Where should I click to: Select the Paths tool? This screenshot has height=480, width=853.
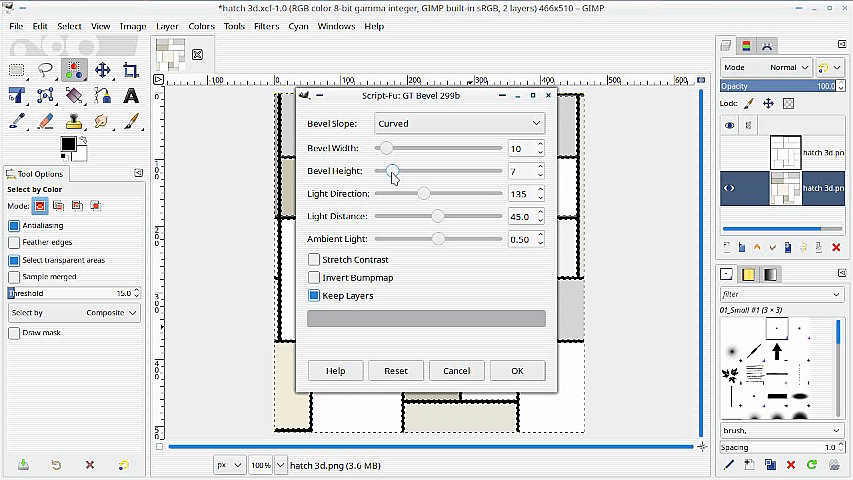pyautogui.click(x=102, y=96)
